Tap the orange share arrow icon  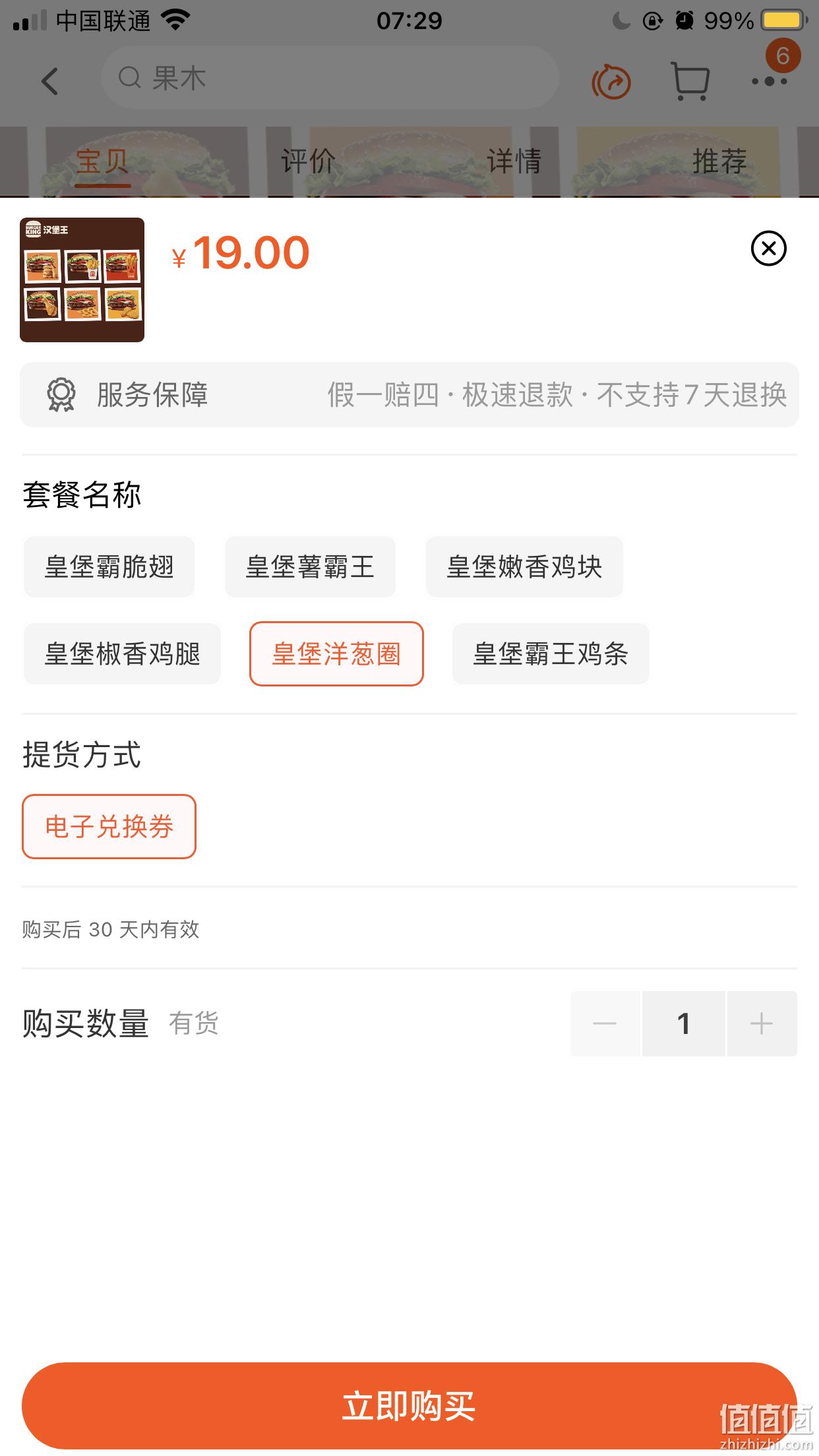coord(611,82)
